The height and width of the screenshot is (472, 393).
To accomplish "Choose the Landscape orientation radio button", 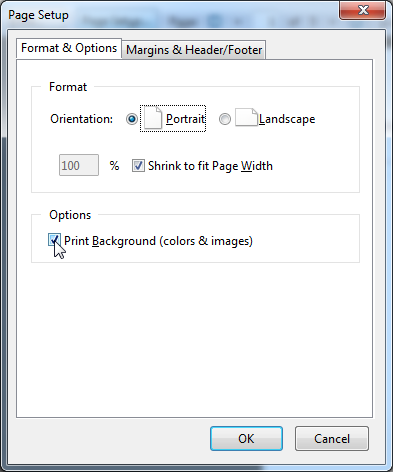I will pyautogui.click(x=225, y=119).
